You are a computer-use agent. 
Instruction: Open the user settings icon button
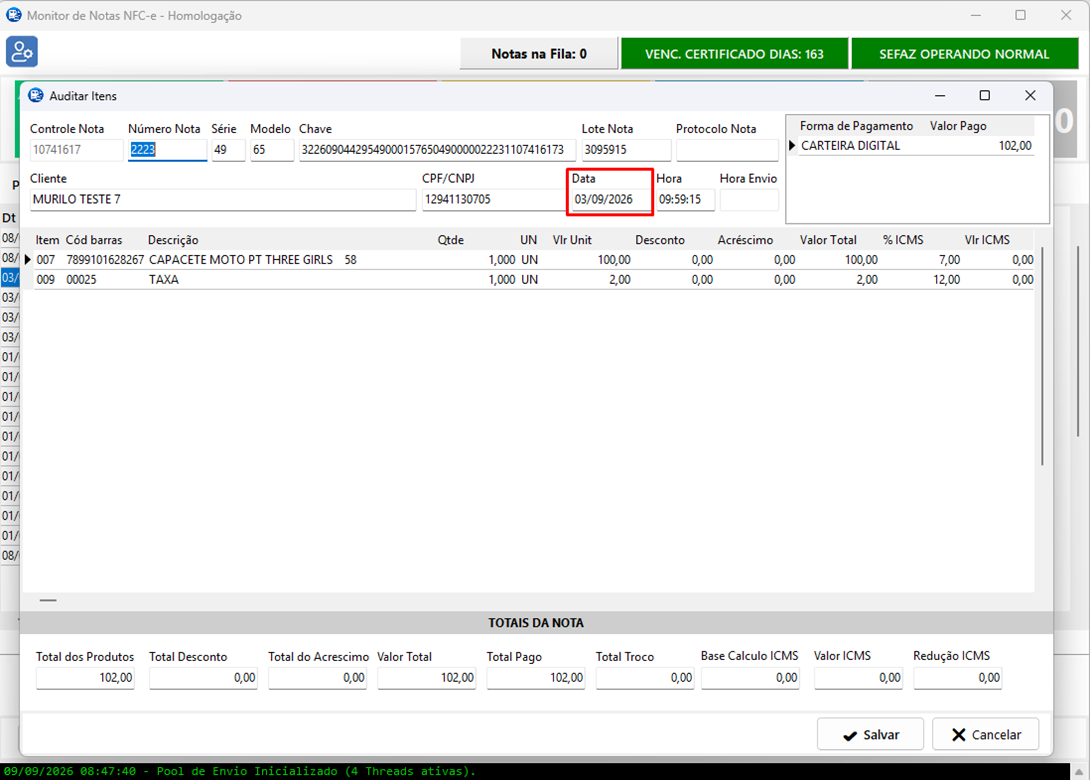[22, 52]
